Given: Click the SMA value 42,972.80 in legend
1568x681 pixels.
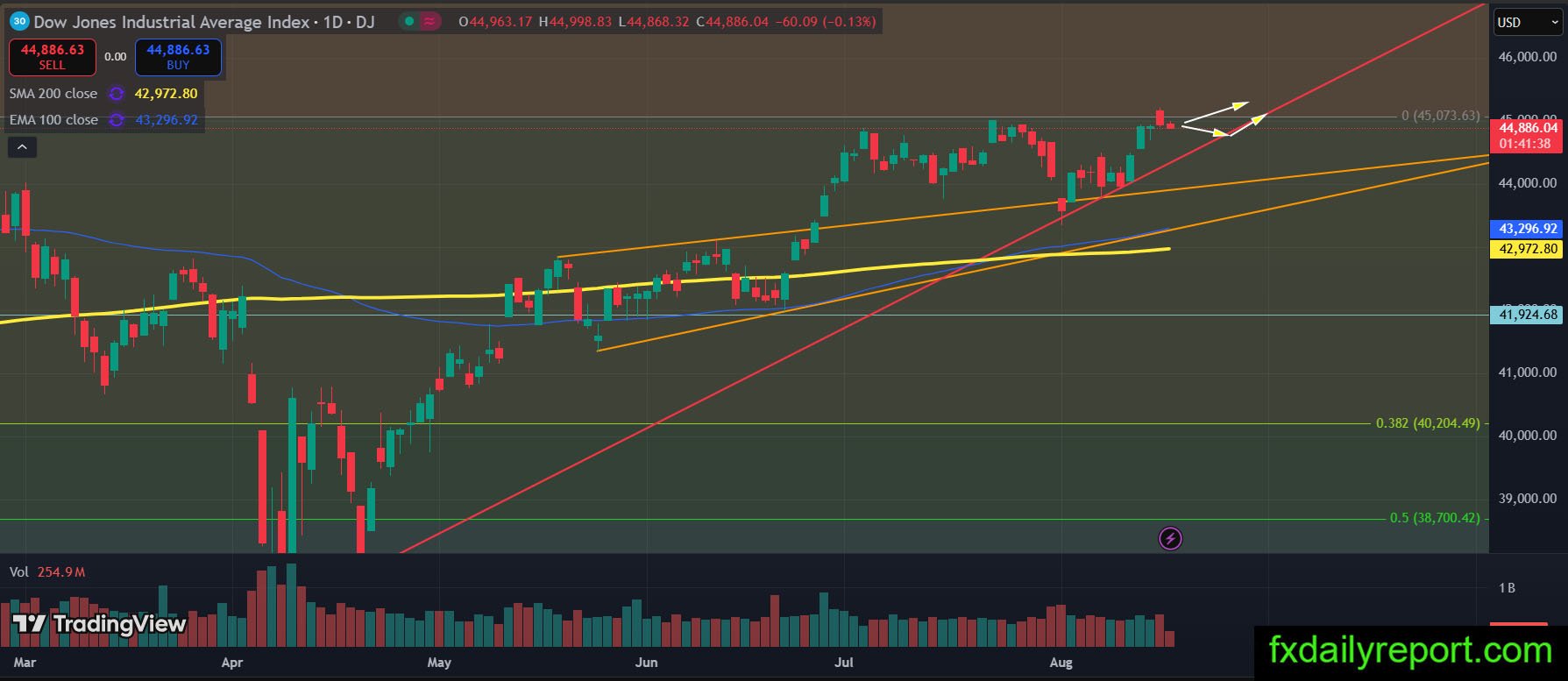Looking at the screenshot, I should (166, 94).
